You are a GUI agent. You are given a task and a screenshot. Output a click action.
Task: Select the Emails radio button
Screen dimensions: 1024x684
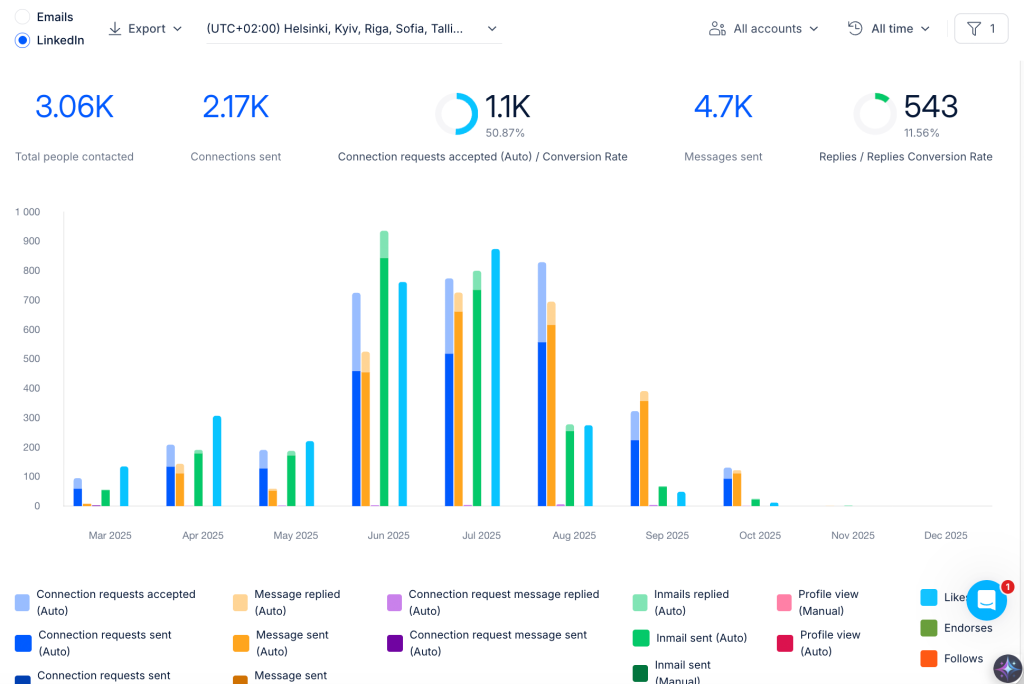point(22,17)
